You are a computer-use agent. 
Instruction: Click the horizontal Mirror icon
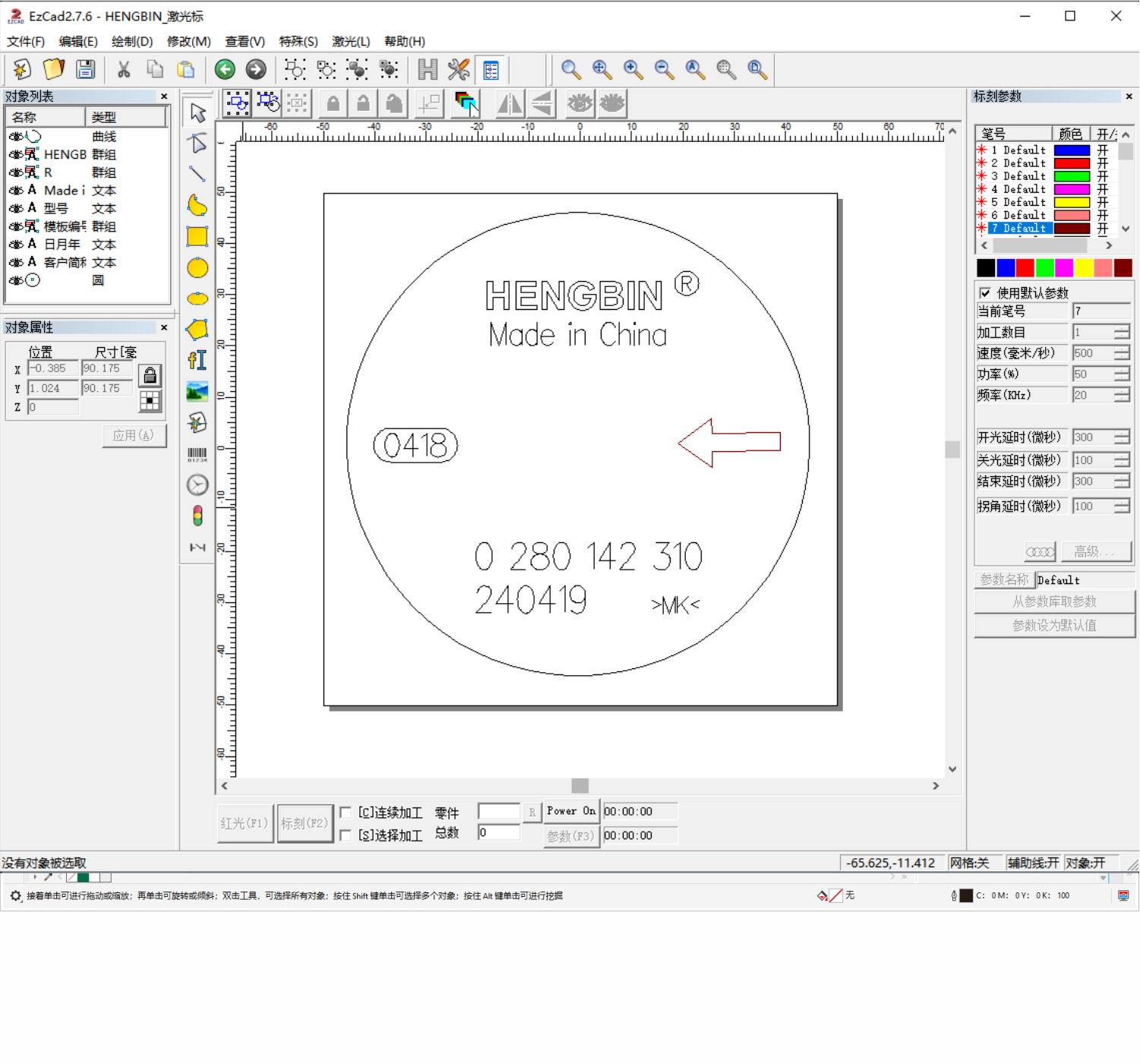tap(510, 103)
